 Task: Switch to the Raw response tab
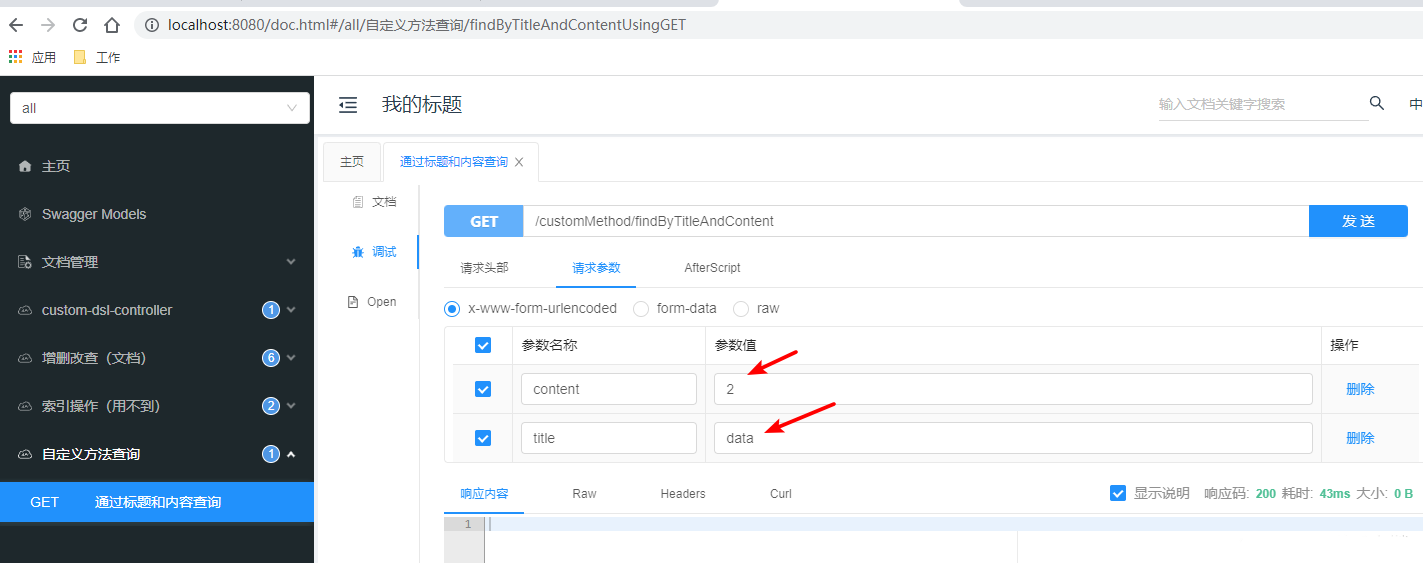[584, 494]
